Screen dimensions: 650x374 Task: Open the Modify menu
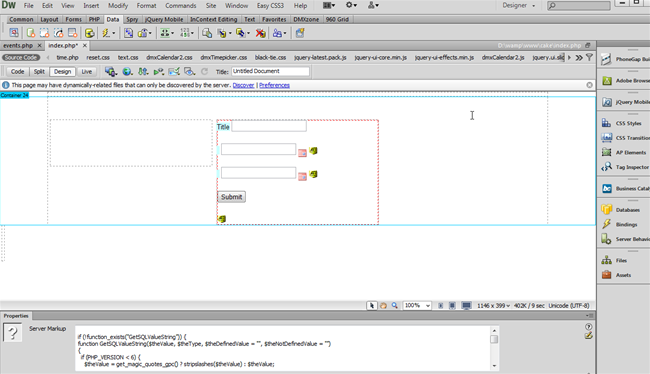pyautogui.click(x=118, y=6)
